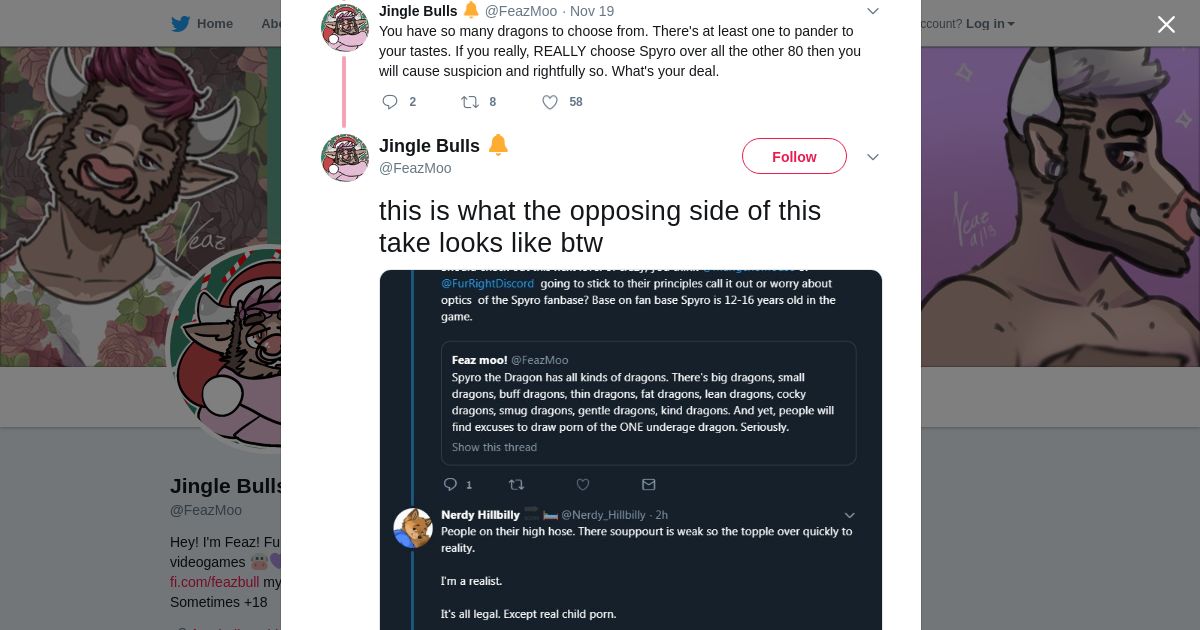Open Jingle Bulls avatar in main tweet
This screenshot has height=630, width=1200.
[345, 158]
